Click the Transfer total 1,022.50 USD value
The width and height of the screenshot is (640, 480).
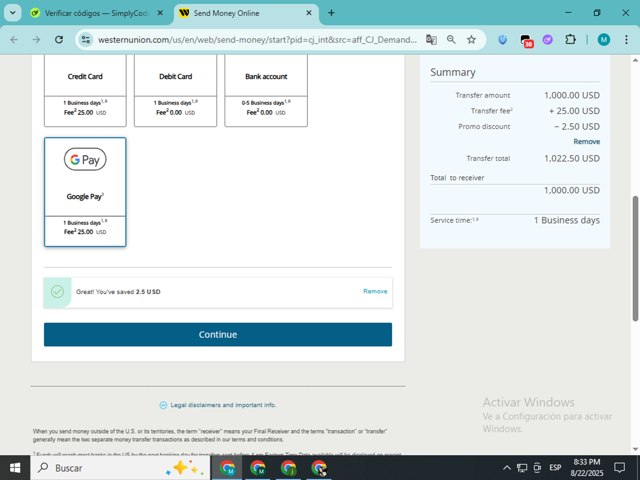click(x=572, y=158)
